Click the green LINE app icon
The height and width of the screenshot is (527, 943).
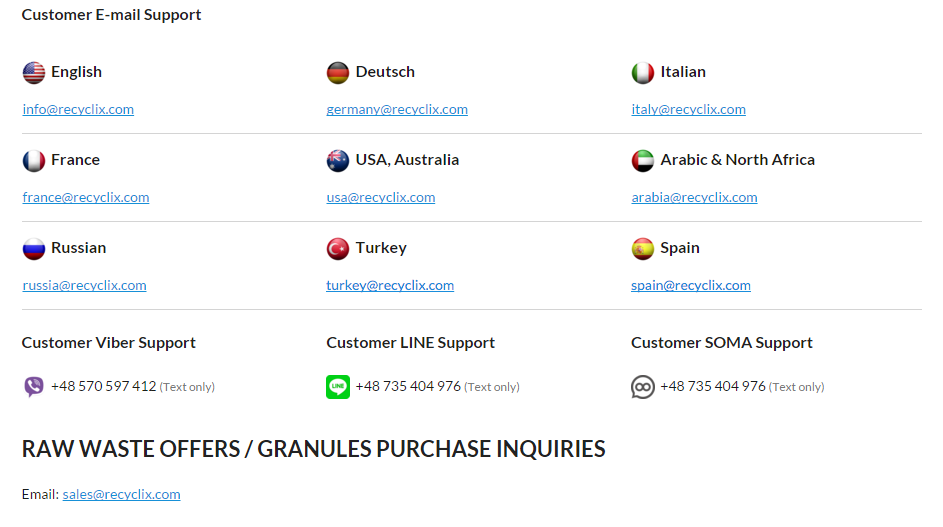coord(338,387)
